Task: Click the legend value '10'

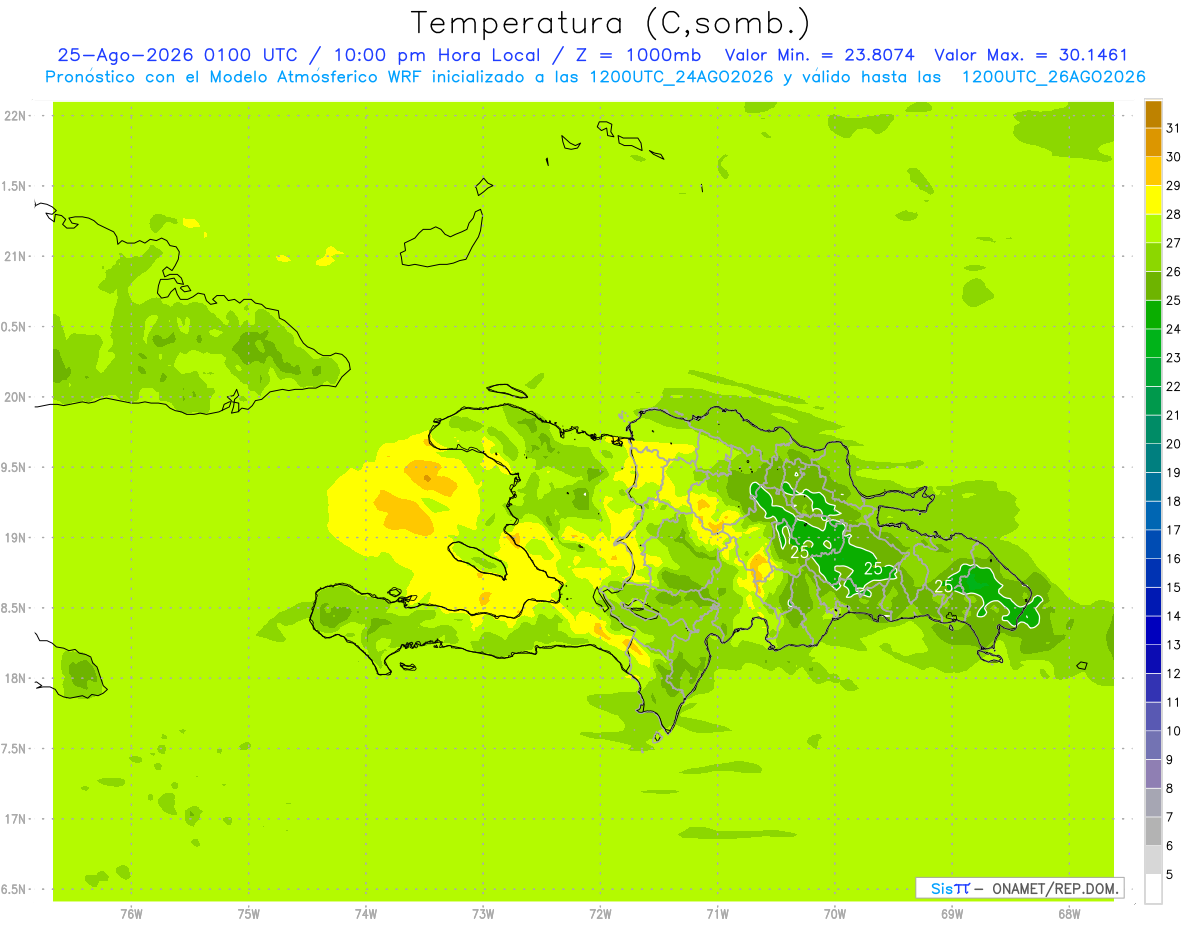Action: [1174, 731]
